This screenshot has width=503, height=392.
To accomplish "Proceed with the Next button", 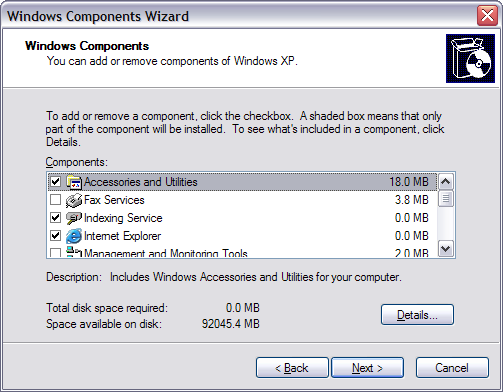I will 367,368.
